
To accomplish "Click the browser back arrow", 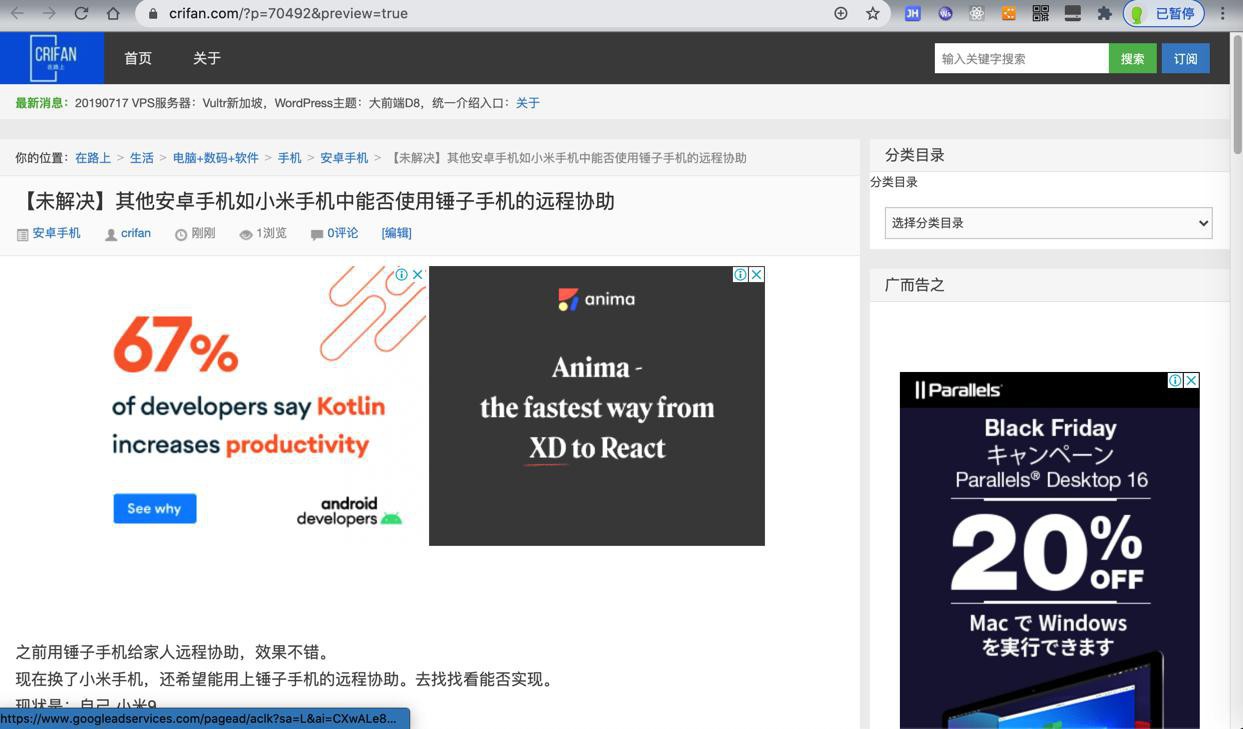I will (17, 13).
